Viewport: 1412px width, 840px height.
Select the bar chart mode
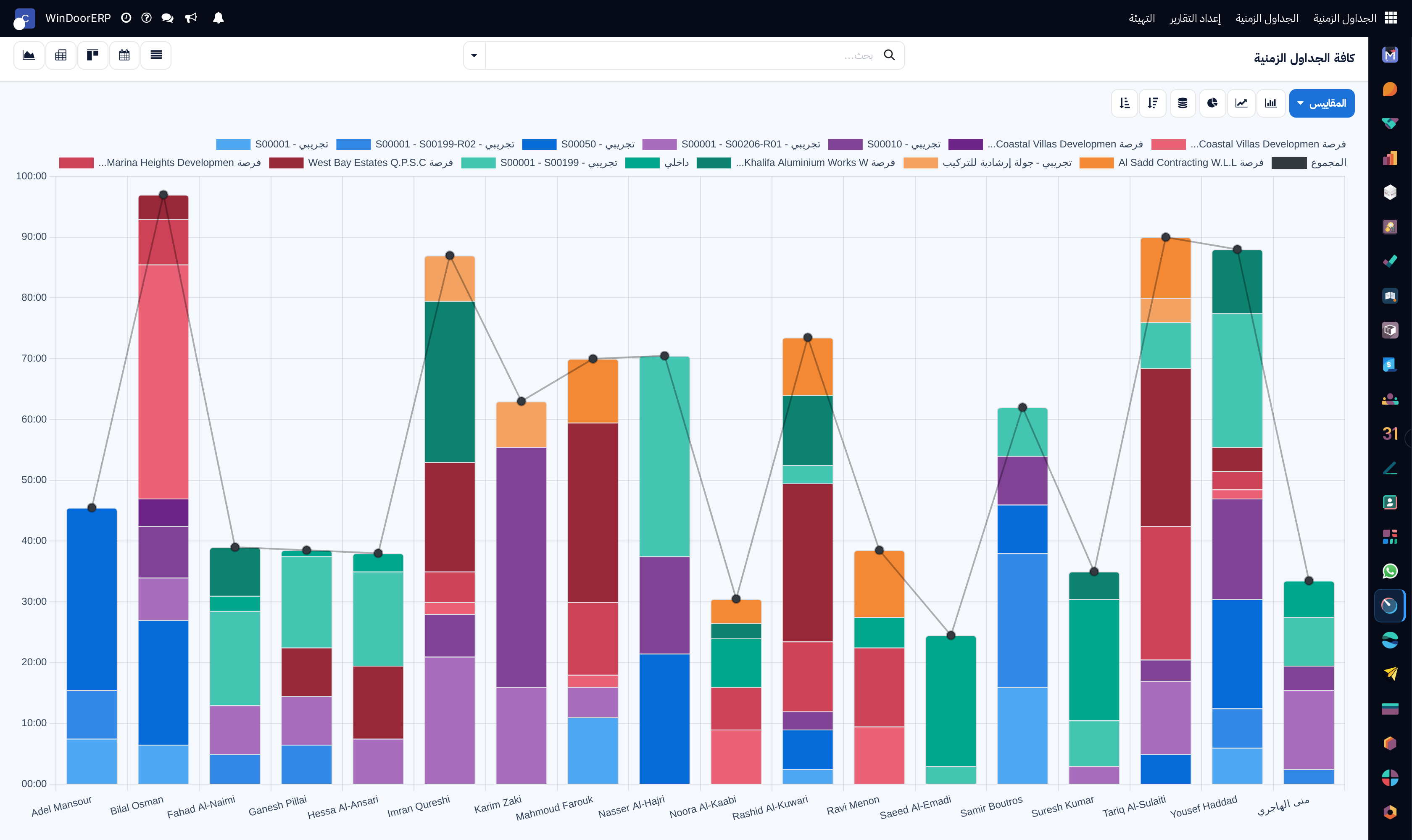1270,103
